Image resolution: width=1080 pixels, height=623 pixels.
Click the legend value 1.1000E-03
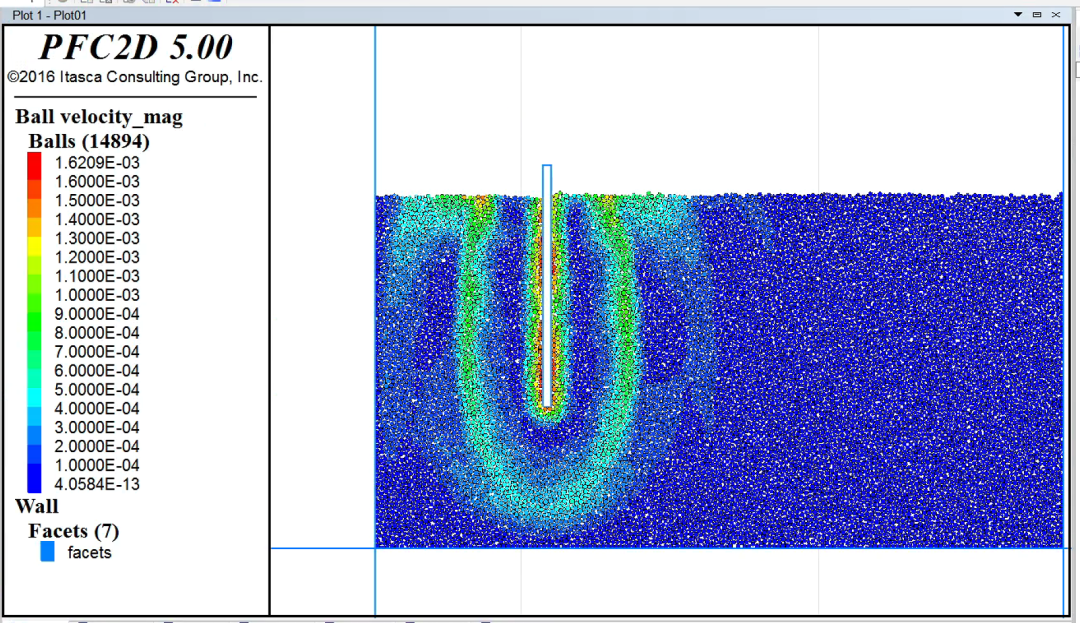[x=97, y=276]
